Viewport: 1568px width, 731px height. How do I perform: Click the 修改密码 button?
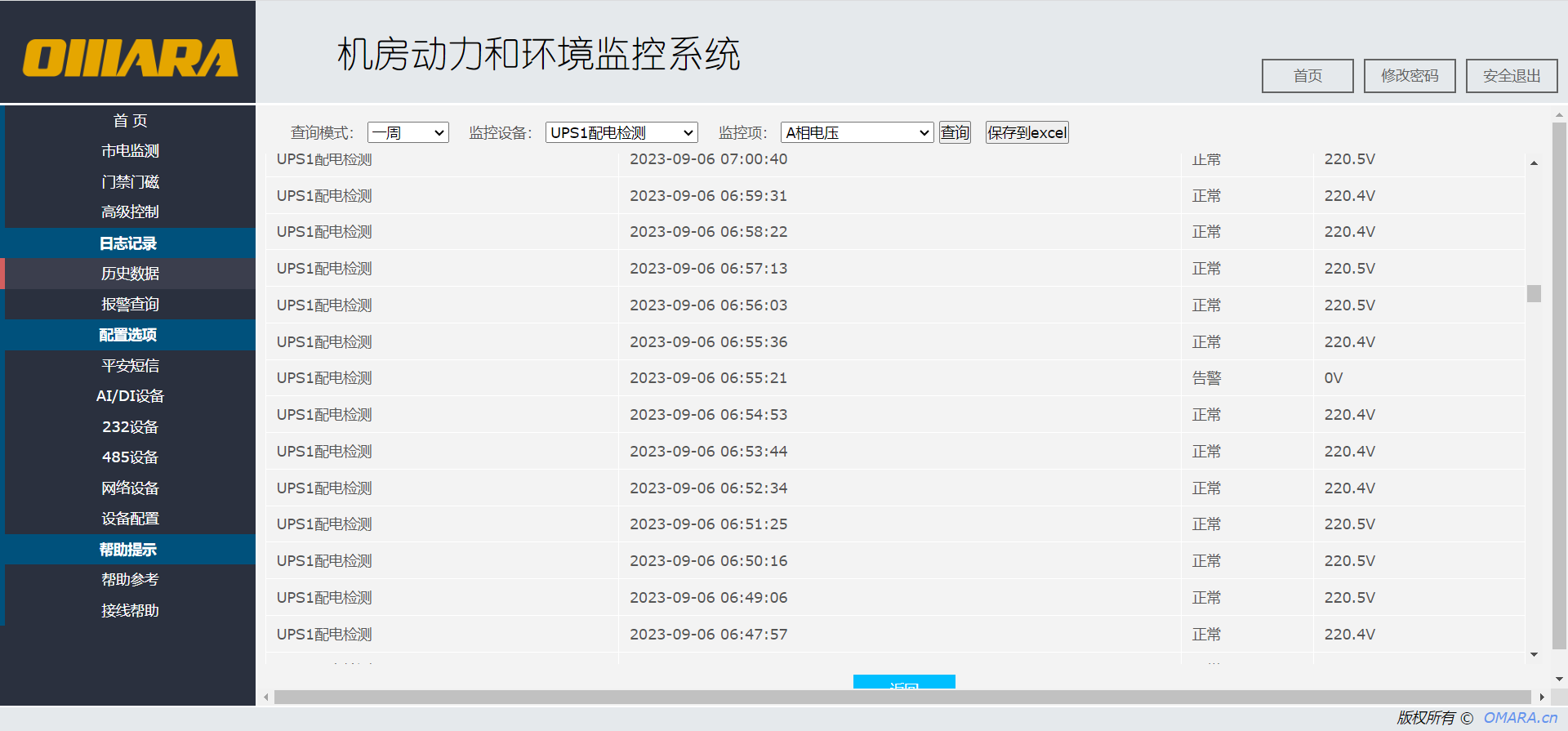click(x=1410, y=76)
